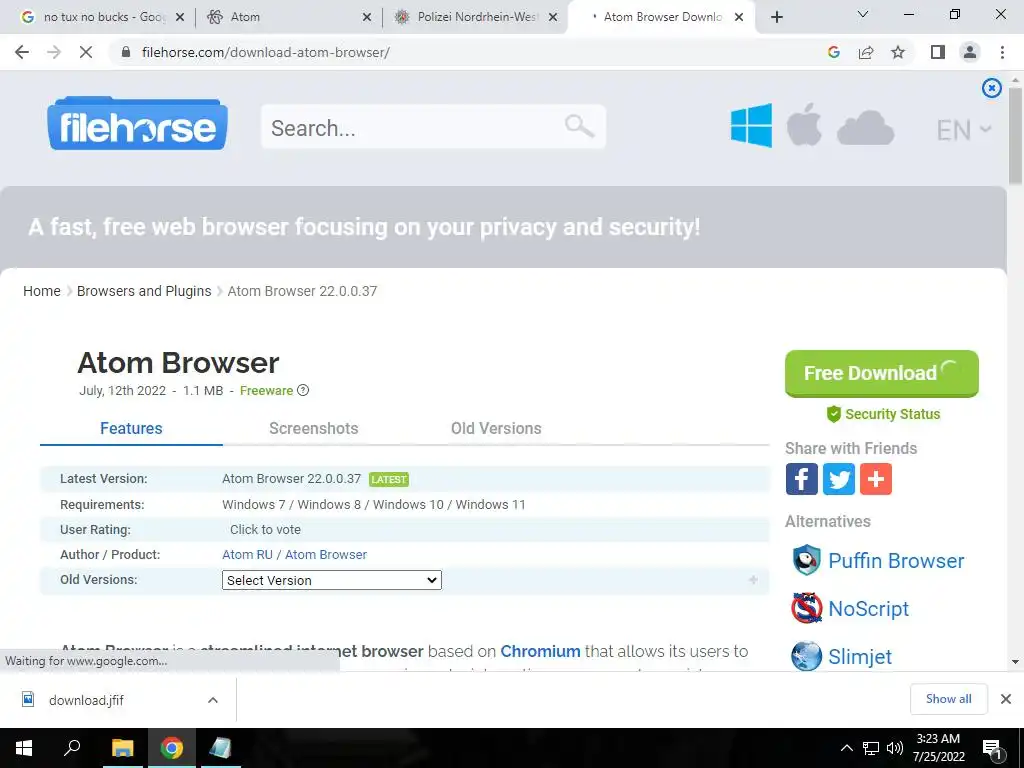Open Slimjet alternative link
Screen dimensions: 1024x768
pyautogui.click(x=859, y=657)
